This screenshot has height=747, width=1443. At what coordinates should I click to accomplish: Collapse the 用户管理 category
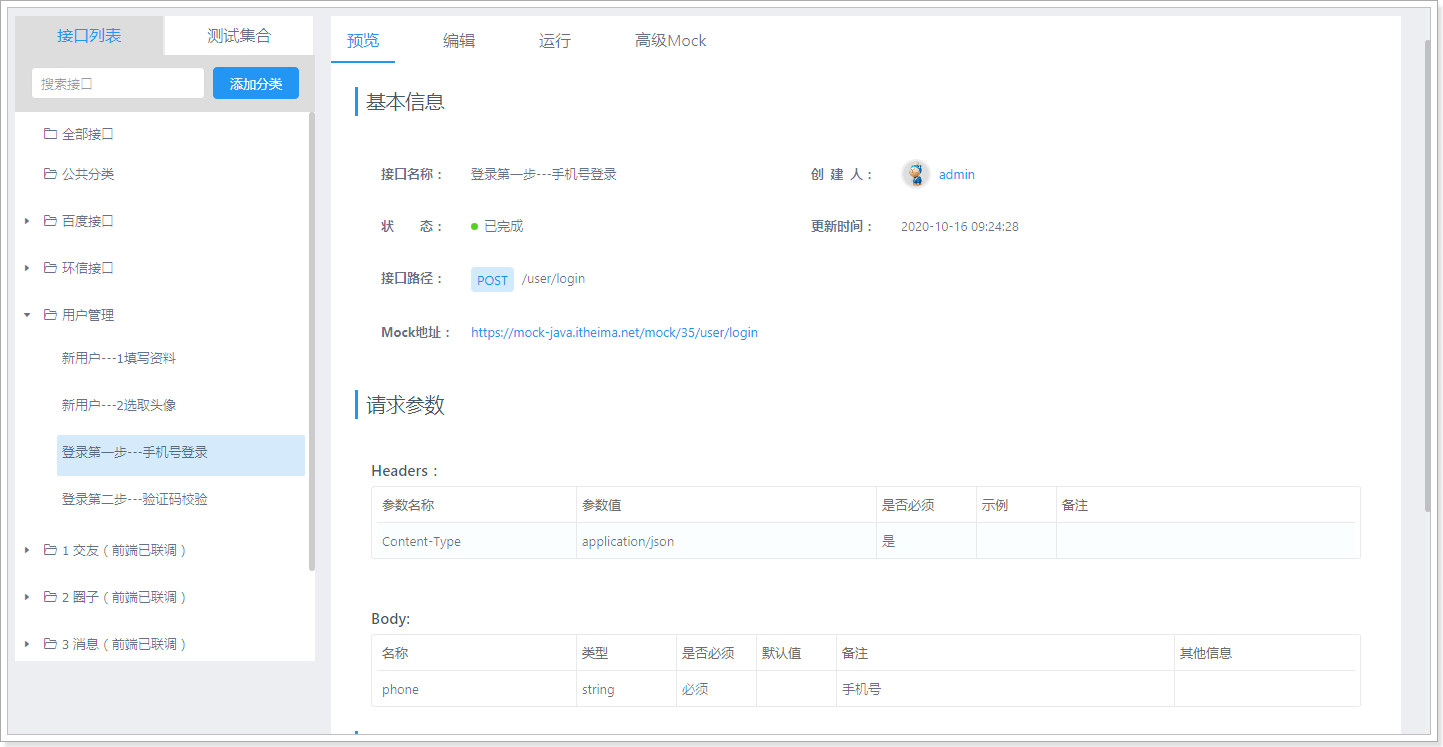(x=26, y=313)
